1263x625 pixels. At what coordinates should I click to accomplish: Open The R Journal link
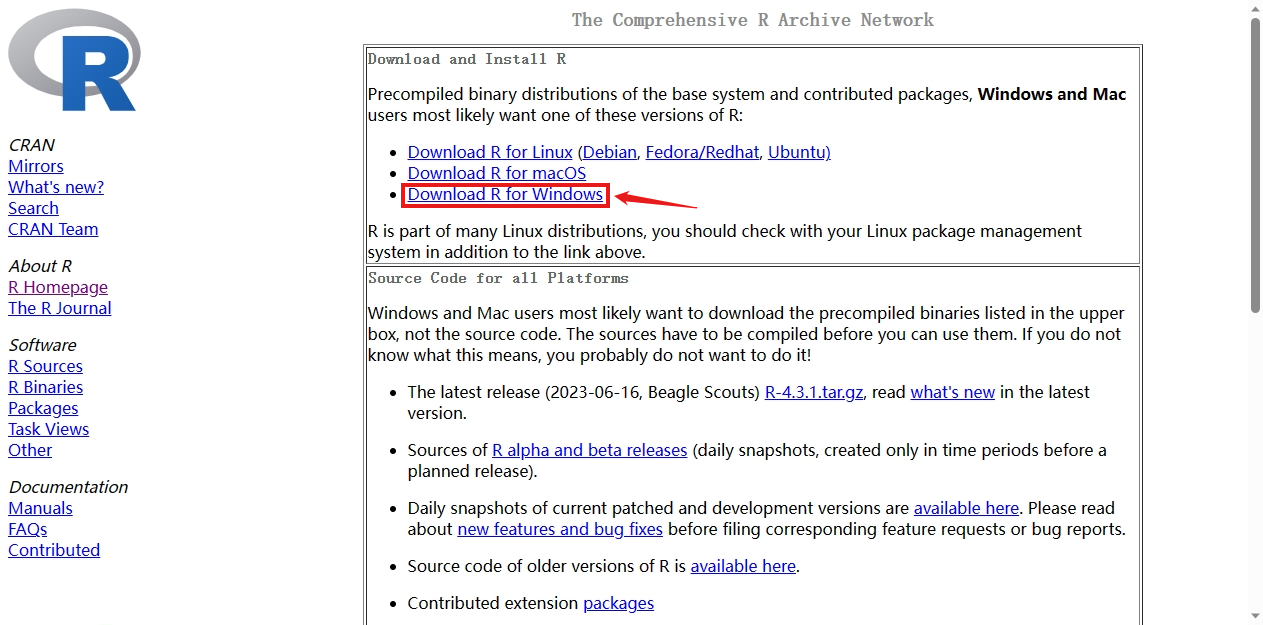59,308
